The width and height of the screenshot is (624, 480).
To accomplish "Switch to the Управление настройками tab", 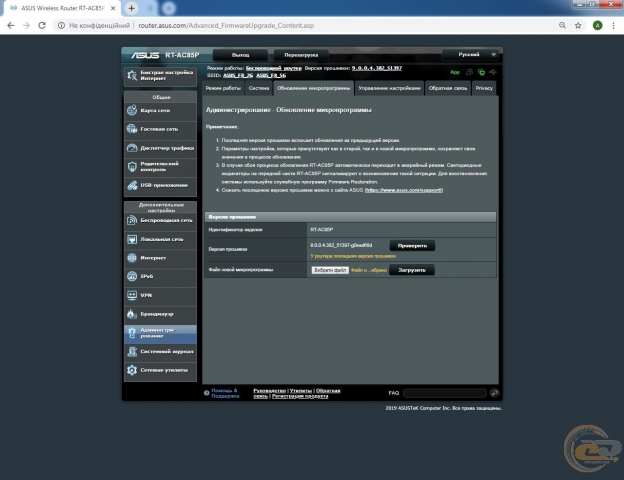I will (x=388, y=88).
